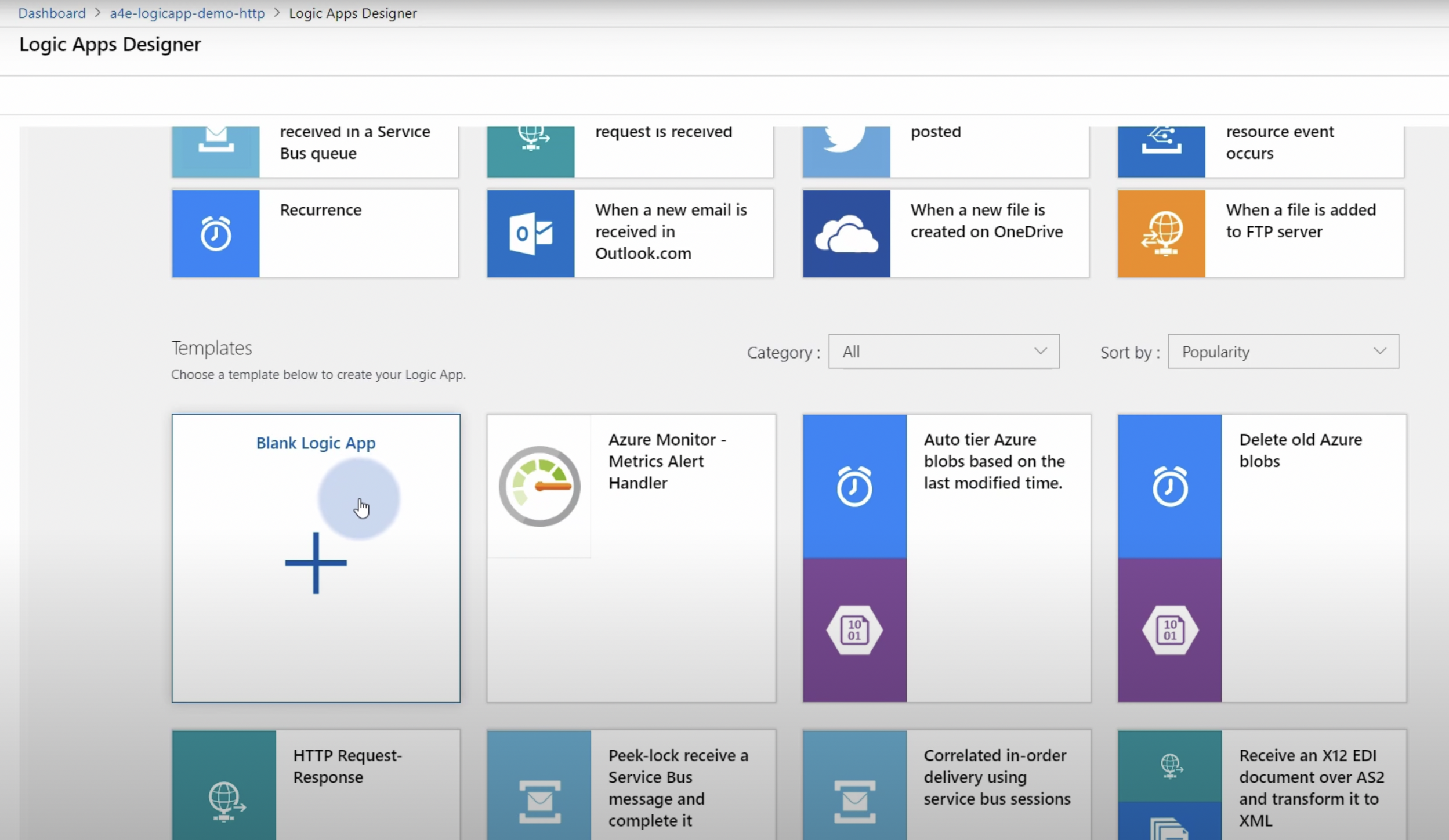The height and width of the screenshot is (840, 1449).
Task: Select 'Correlated in-order delivery' template text
Action: (997, 777)
